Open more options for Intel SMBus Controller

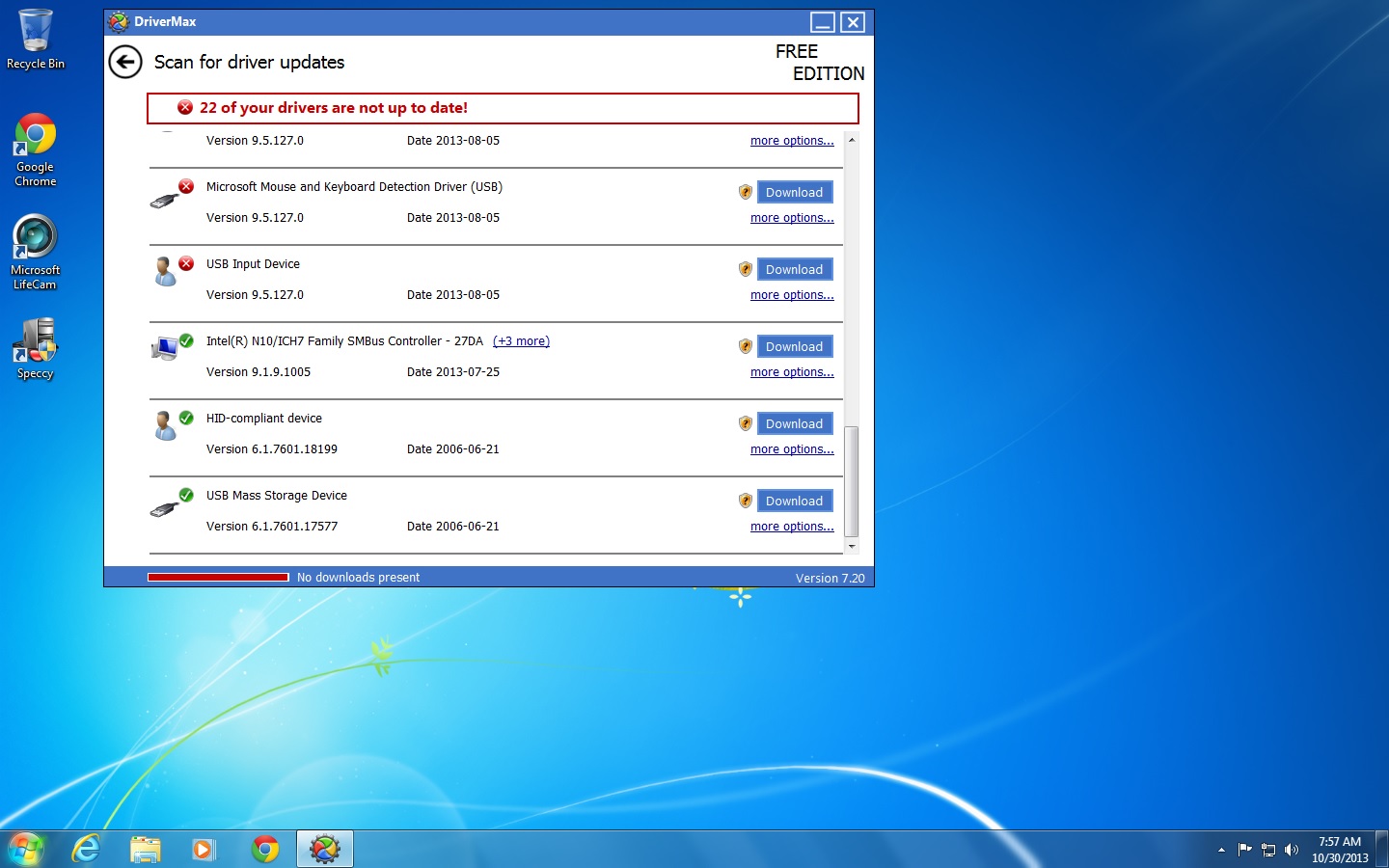point(792,372)
